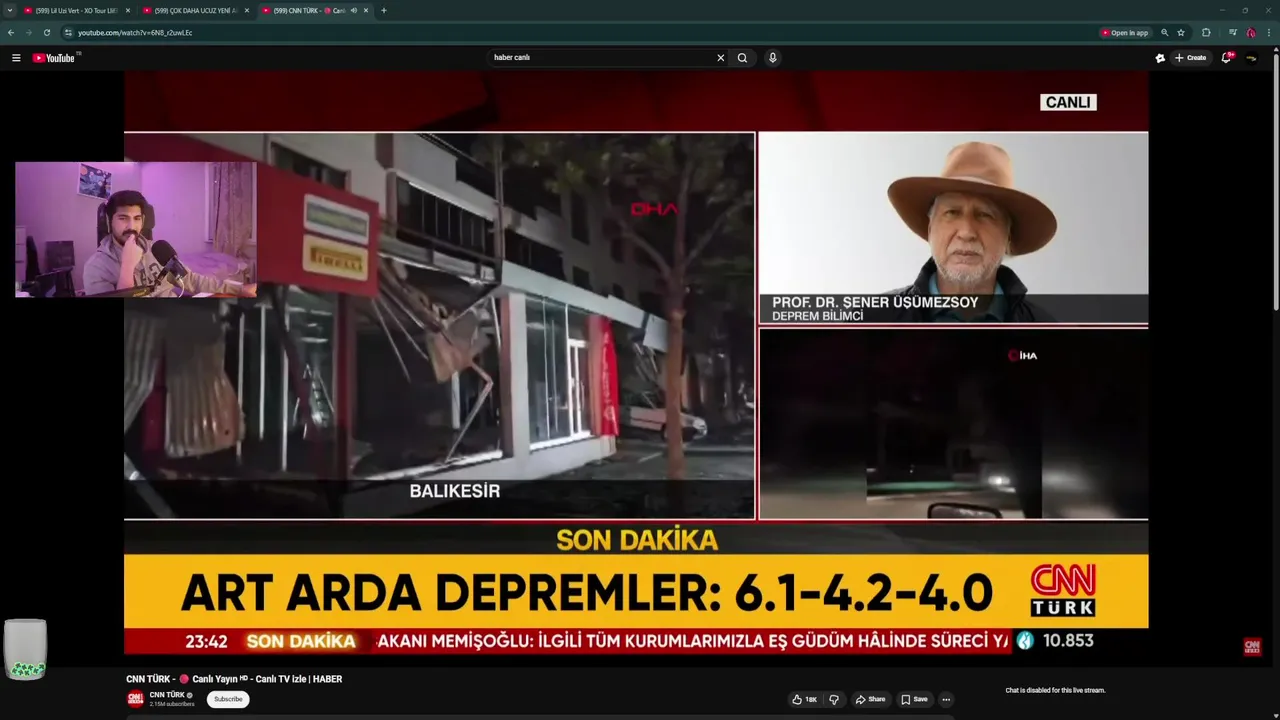Click the streamer webcam overlay
The height and width of the screenshot is (720, 1280).
(136, 229)
